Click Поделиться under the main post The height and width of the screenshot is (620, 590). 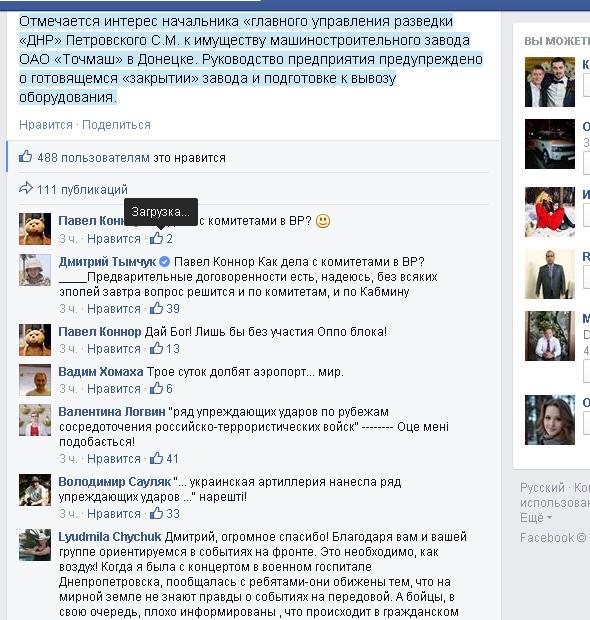116,125
